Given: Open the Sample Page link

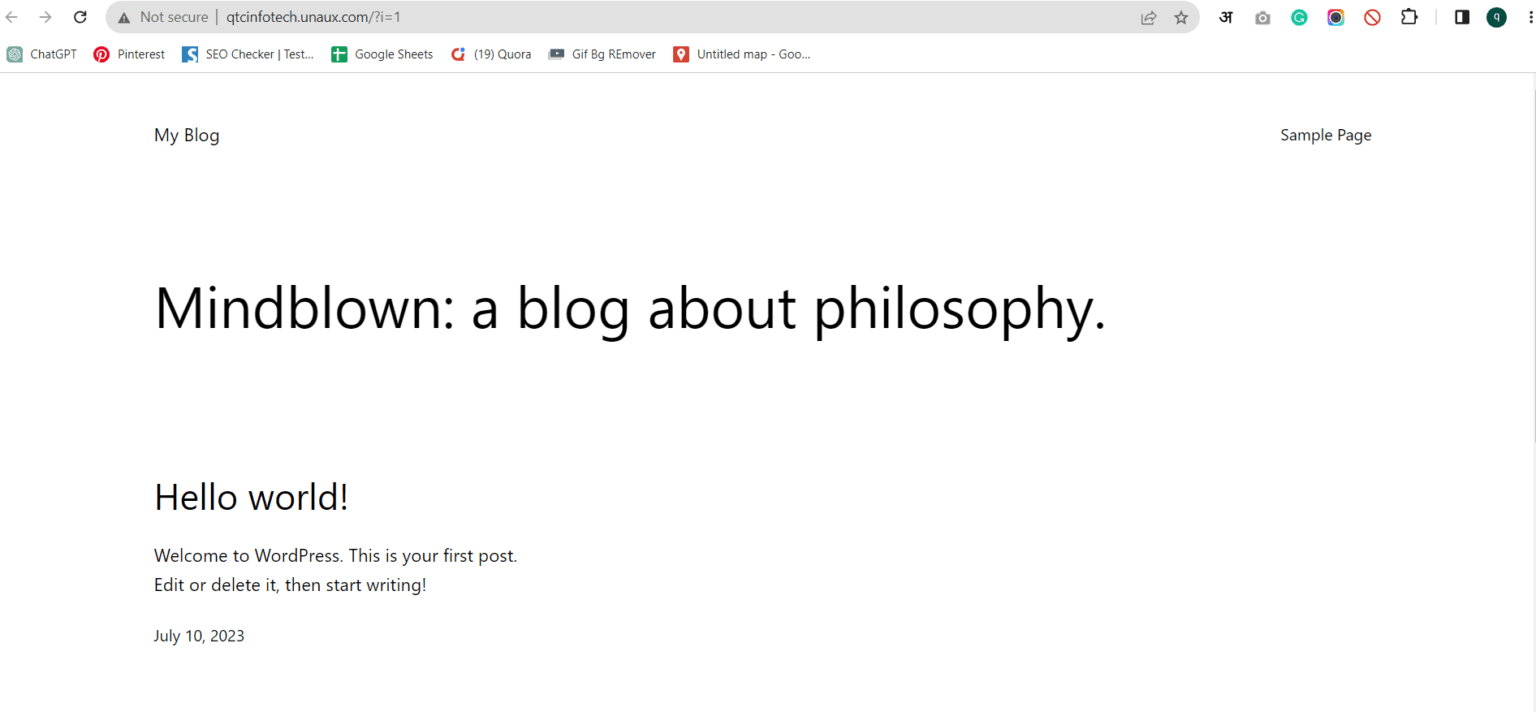Looking at the screenshot, I should (1326, 135).
